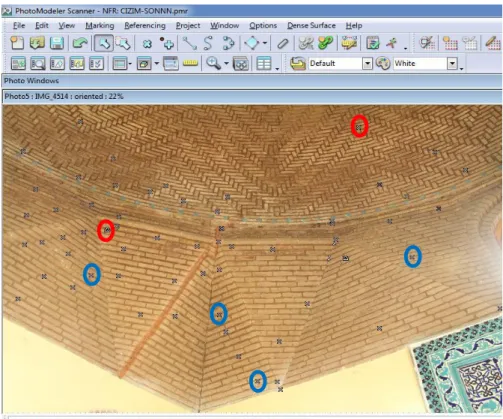The width and height of the screenshot is (503, 419).
Task: Activate the Mark Points cross tool
Action: click(147, 44)
